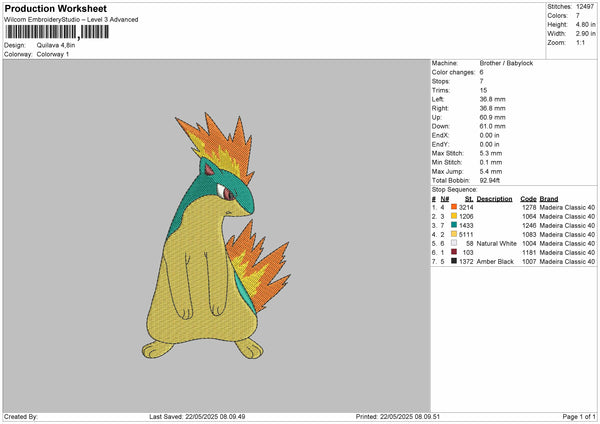600x424 pixels.
Task: Select the Down measurement 61.0 mm
Action: point(492,126)
